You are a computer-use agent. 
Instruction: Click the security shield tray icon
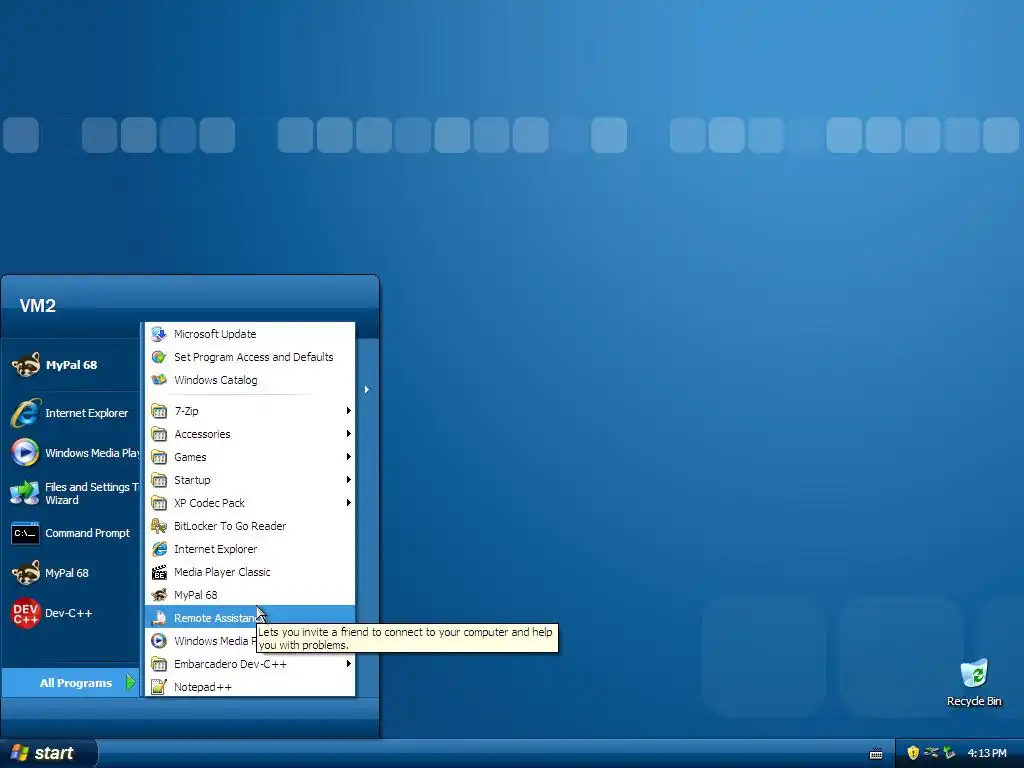tap(913, 753)
